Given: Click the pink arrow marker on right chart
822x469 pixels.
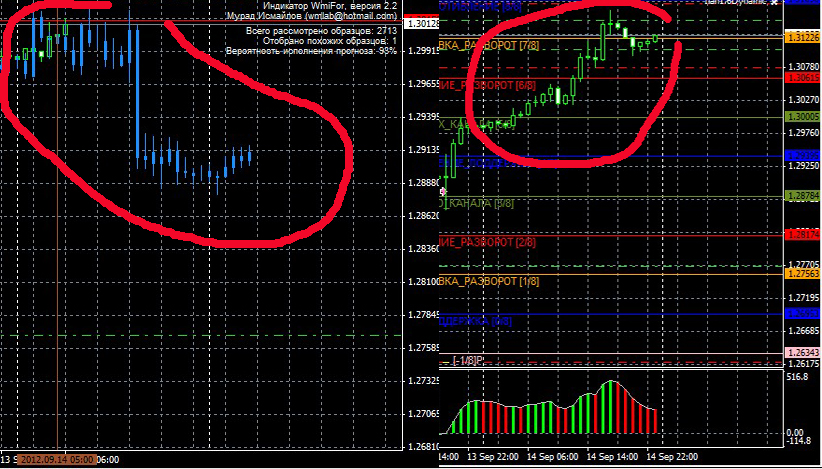Looking at the screenshot, I should (445, 192).
